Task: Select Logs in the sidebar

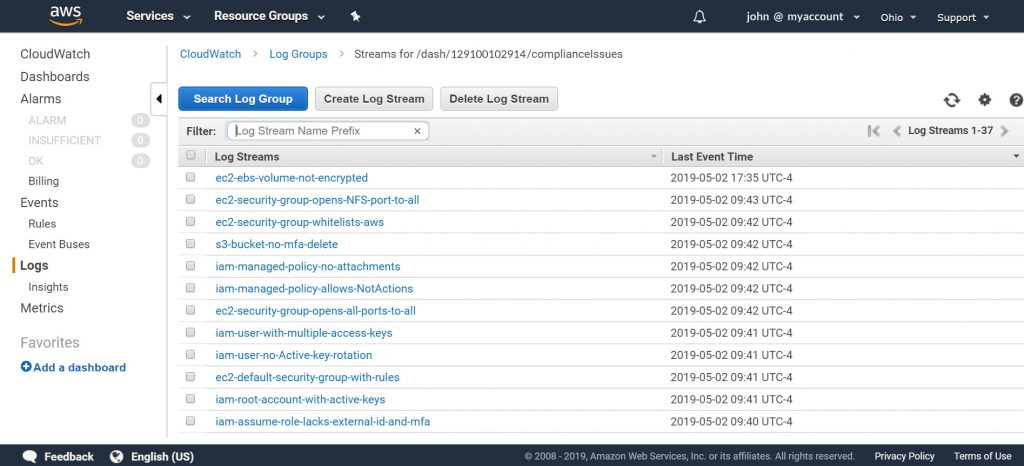Action: point(34,266)
